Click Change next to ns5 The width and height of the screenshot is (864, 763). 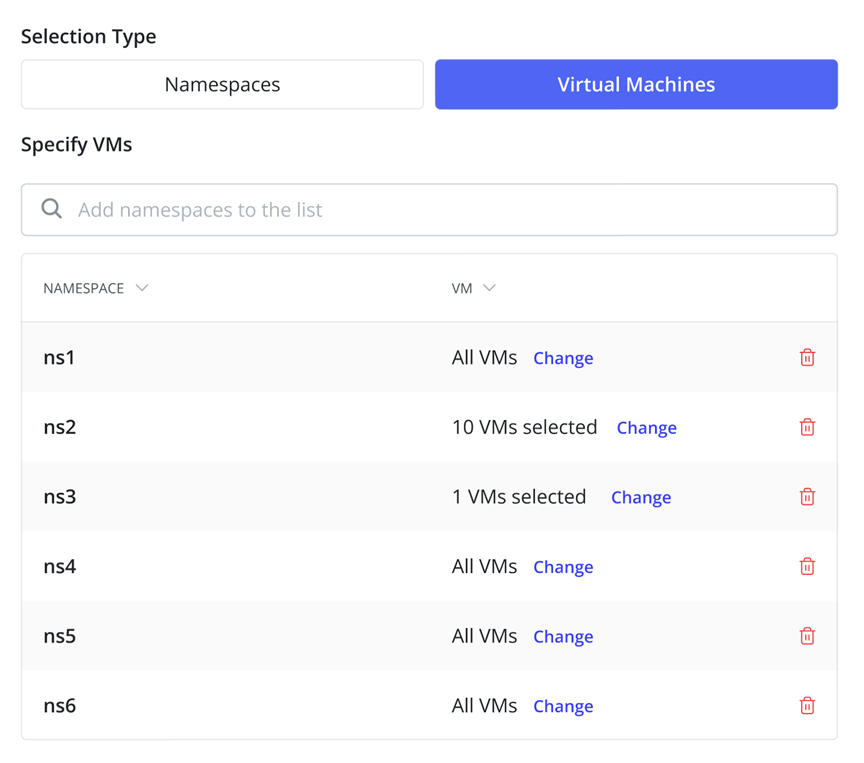pyautogui.click(x=563, y=637)
